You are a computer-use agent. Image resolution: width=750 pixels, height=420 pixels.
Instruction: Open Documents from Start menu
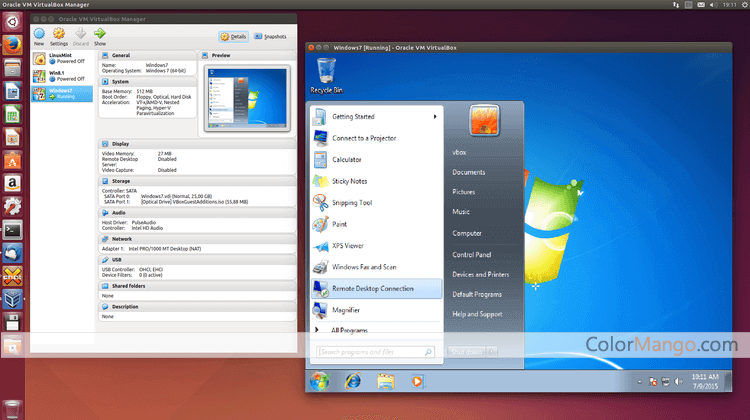(x=469, y=172)
